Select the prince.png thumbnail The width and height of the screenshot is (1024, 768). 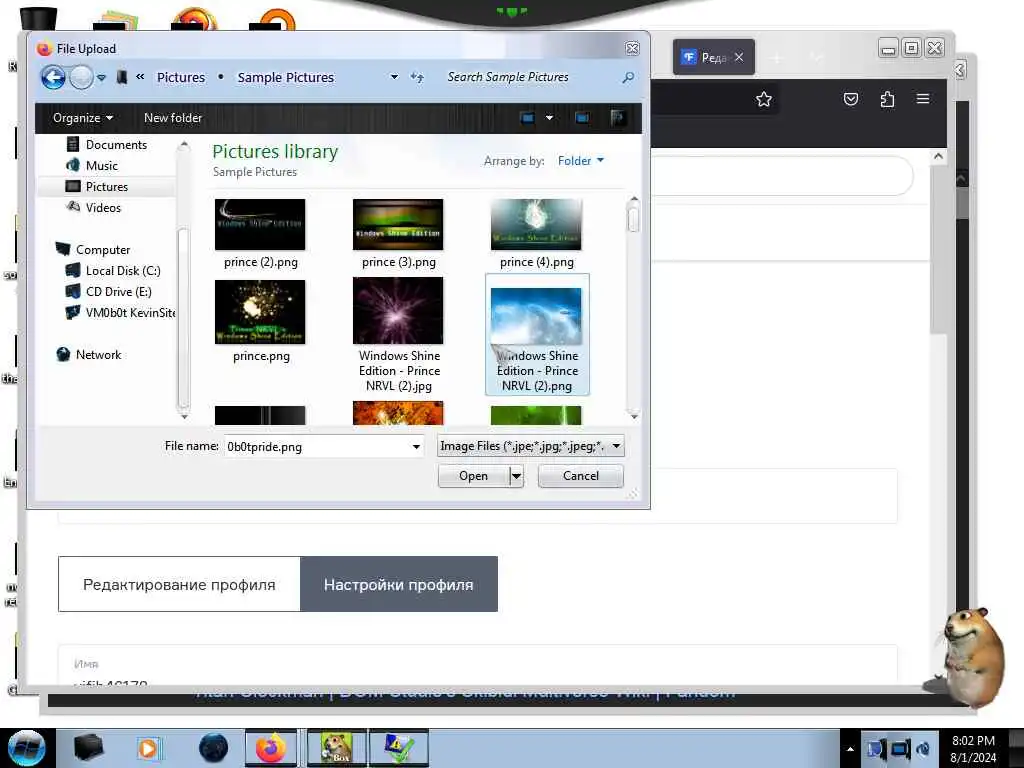click(260, 312)
